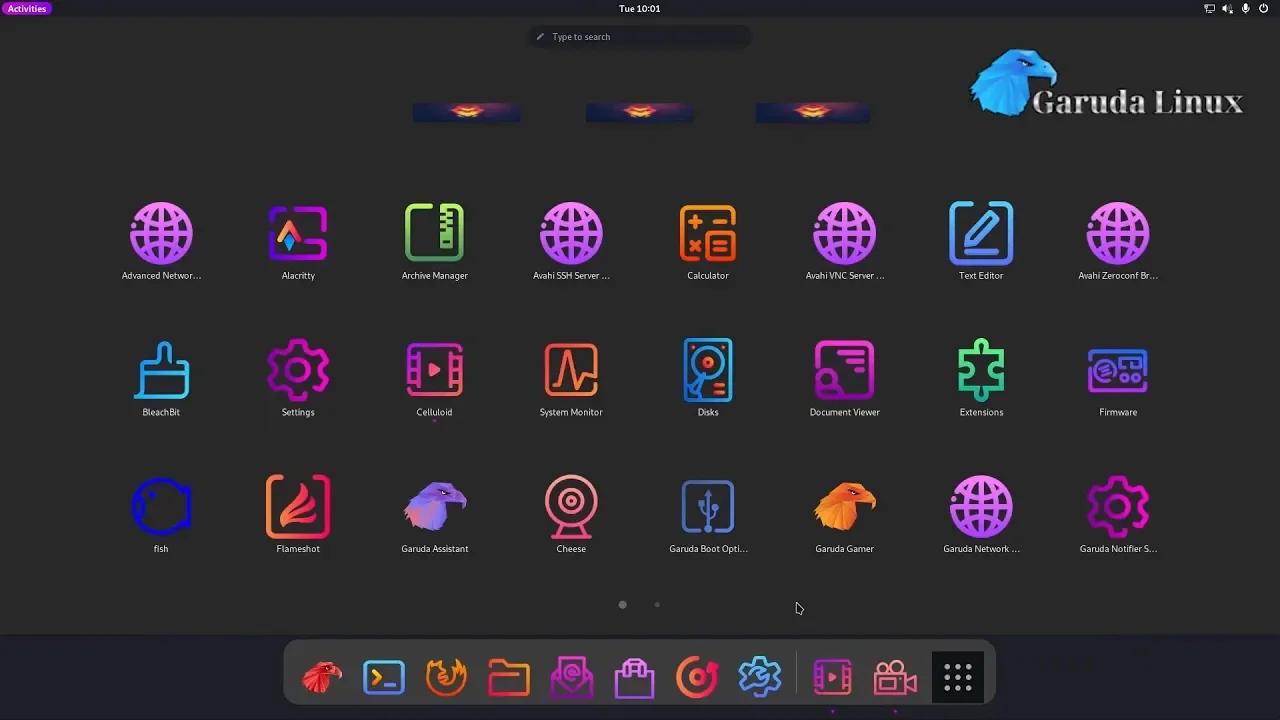Launch BleachBit cleaner
1280x720 pixels.
point(161,371)
